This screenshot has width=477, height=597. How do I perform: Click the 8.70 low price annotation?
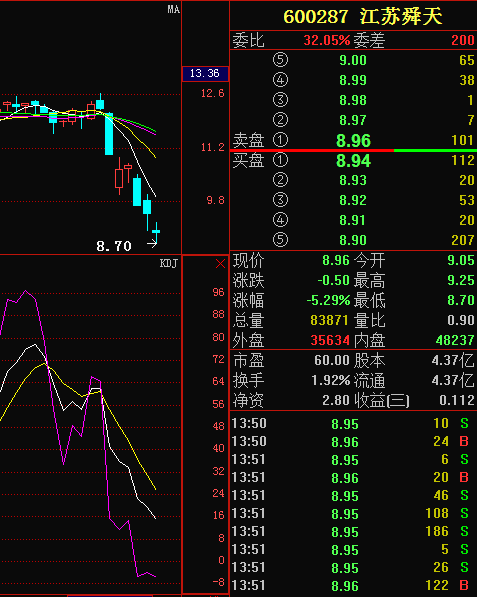click(x=114, y=246)
